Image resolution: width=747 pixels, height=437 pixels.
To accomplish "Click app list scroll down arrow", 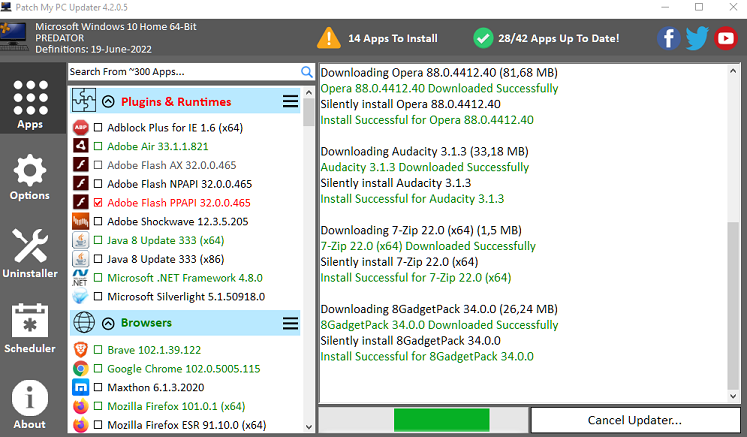I will 309,427.
